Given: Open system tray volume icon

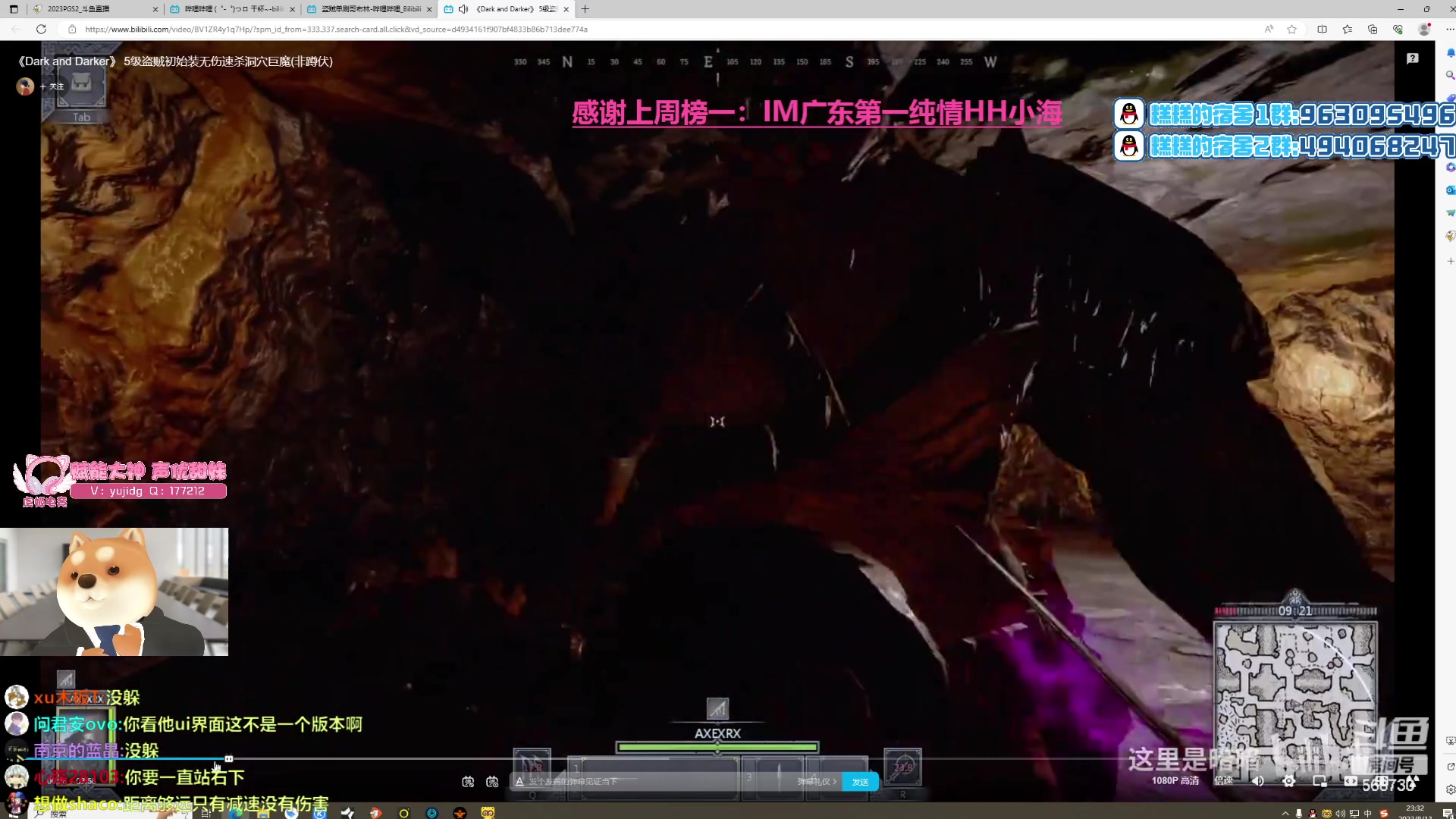Looking at the screenshot, I should tap(1340, 813).
